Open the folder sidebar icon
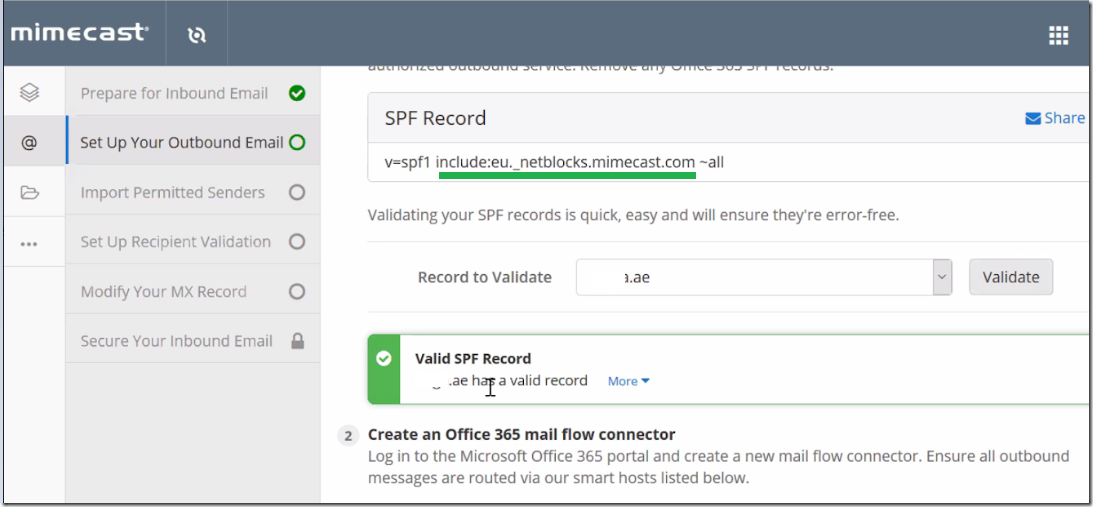Image resolution: width=1093 pixels, height=507 pixels. [x=29, y=192]
